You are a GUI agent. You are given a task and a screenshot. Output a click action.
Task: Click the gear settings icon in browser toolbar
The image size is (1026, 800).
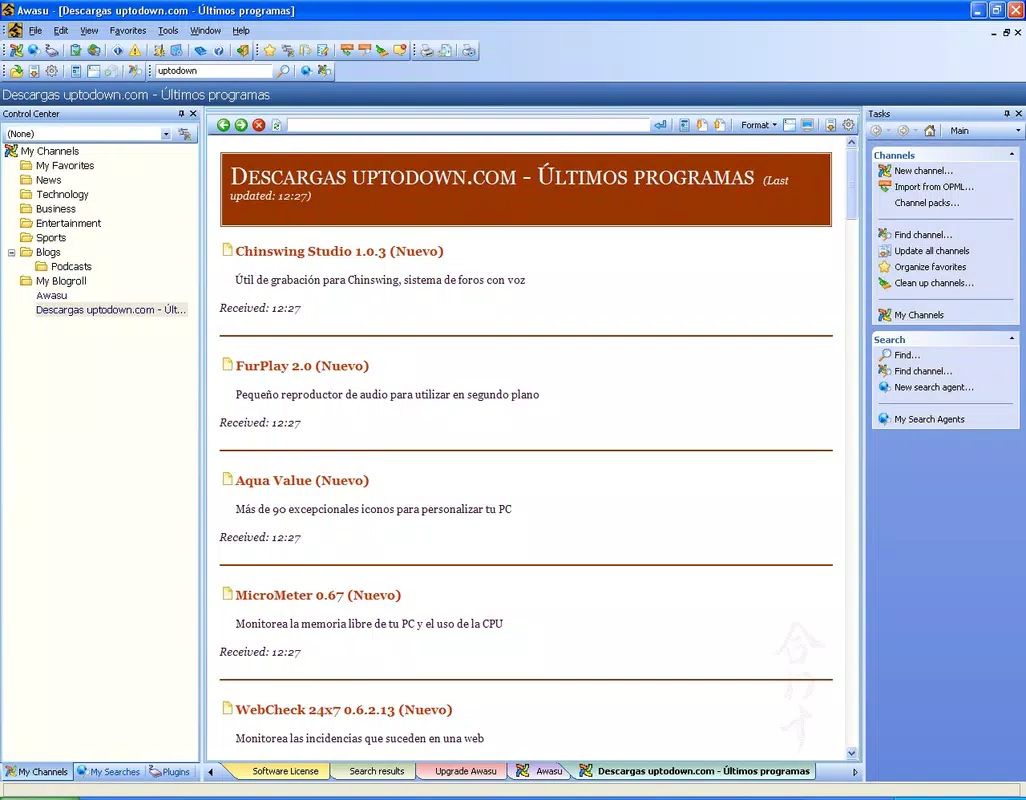click(x=848, y=125)
